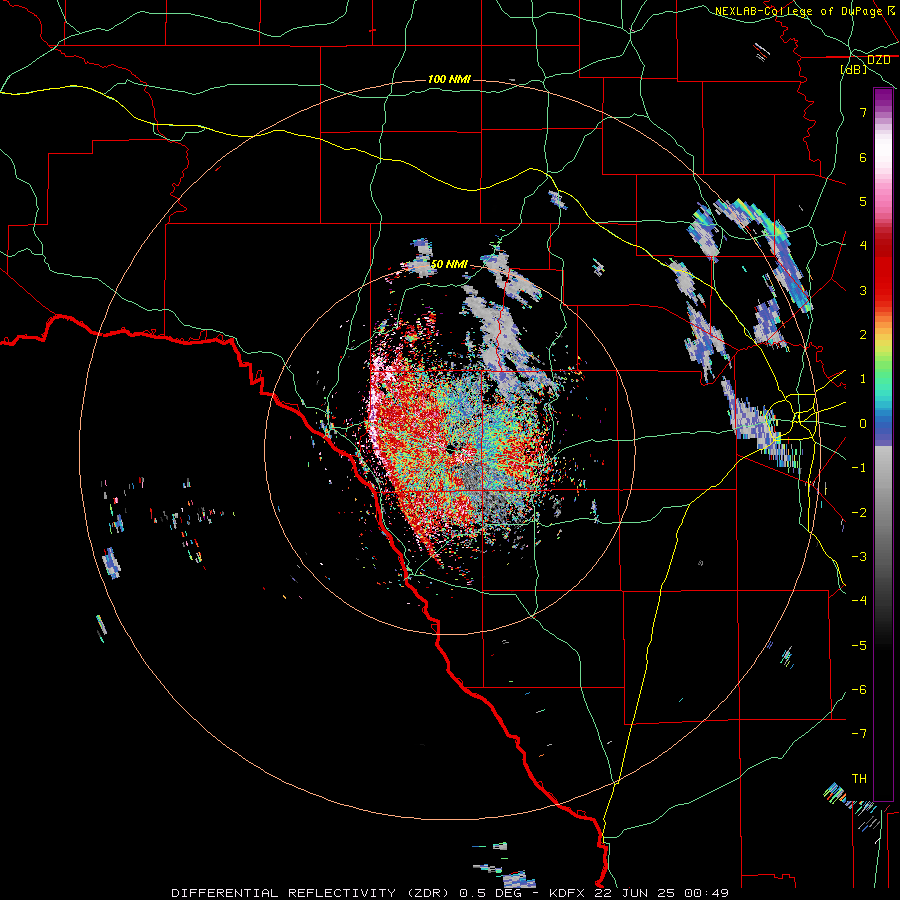Click the Differential Reflectivity KDFX caption

450,893
